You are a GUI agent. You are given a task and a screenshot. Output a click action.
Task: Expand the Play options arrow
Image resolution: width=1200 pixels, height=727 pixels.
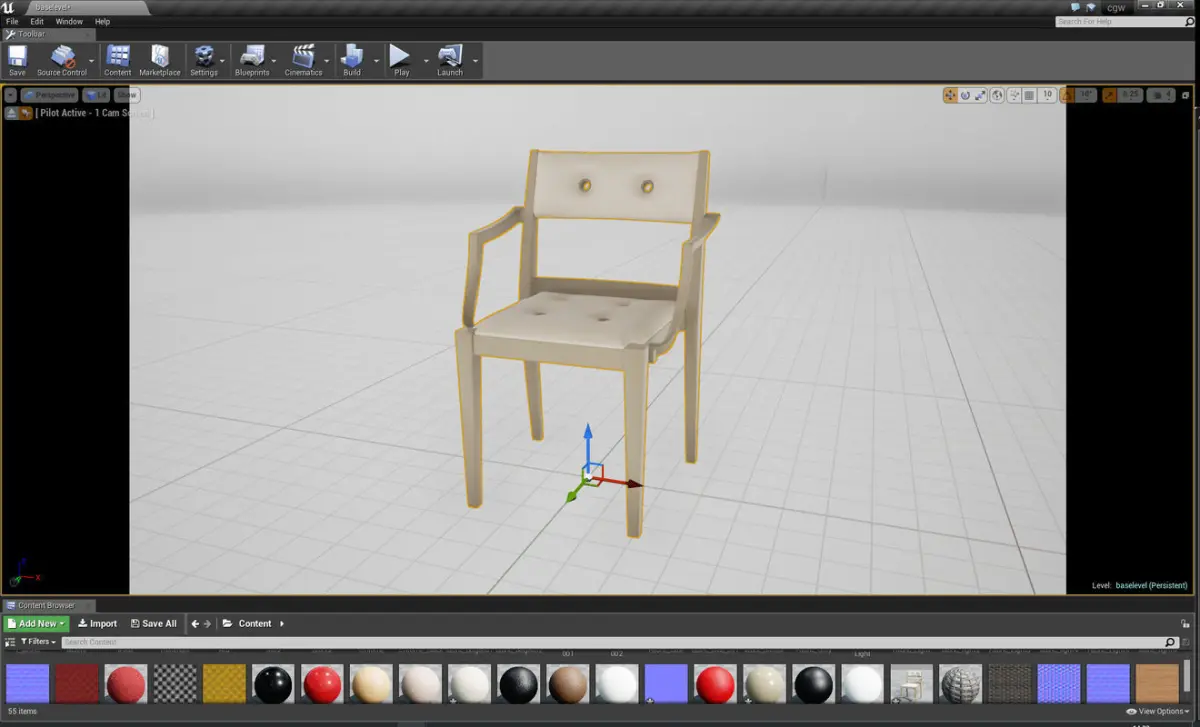[426, 61]
